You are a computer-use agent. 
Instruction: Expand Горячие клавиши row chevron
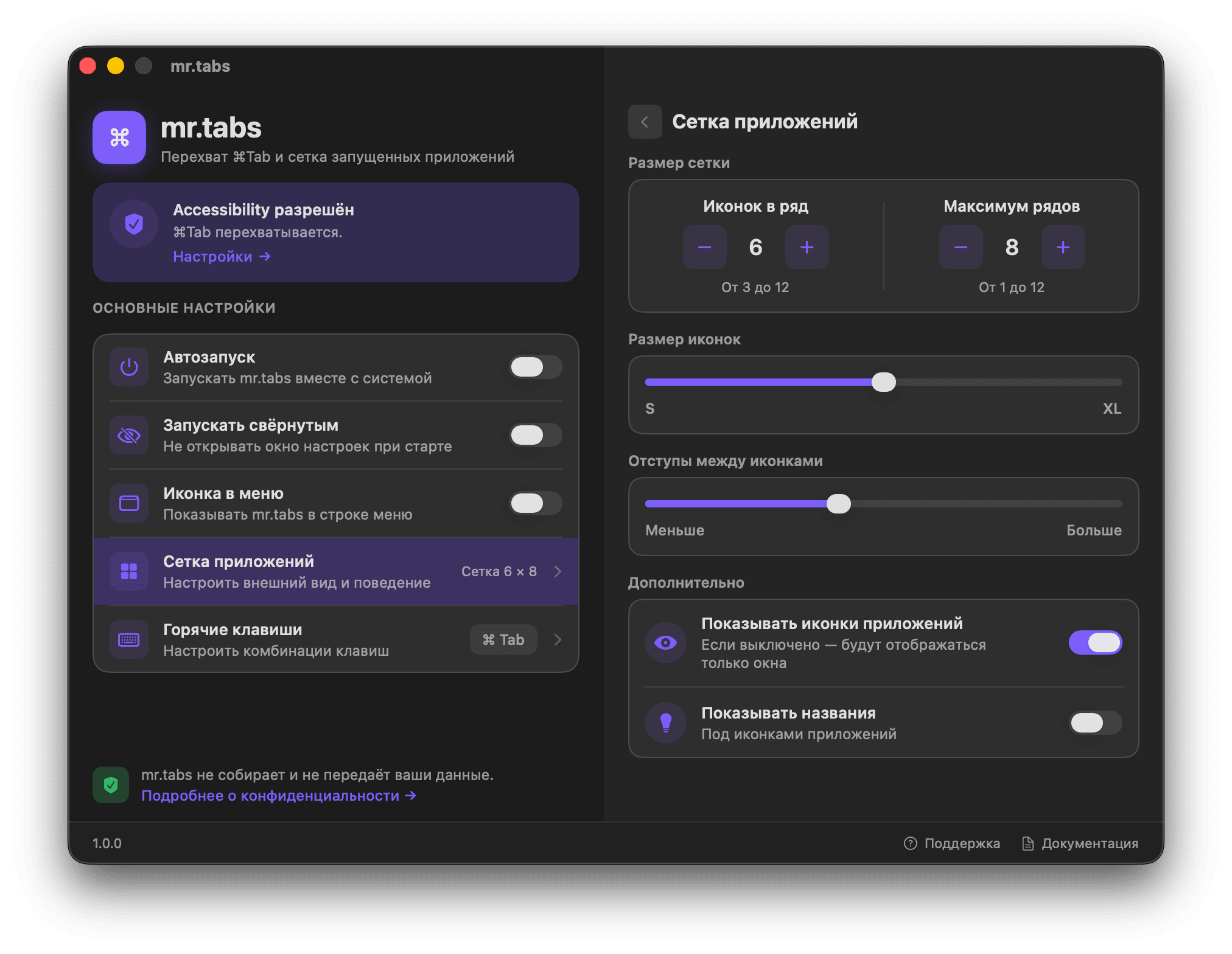pos(558,639)
